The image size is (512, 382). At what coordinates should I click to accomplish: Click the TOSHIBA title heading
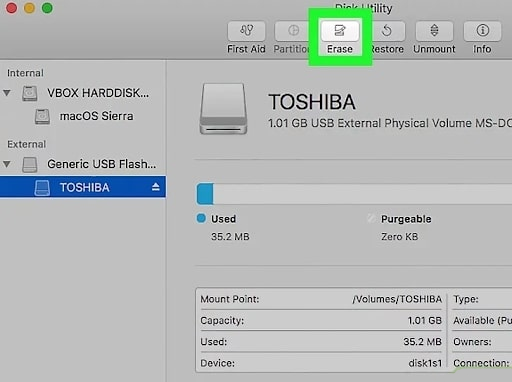pyautogui.click(x=312, y=102)
